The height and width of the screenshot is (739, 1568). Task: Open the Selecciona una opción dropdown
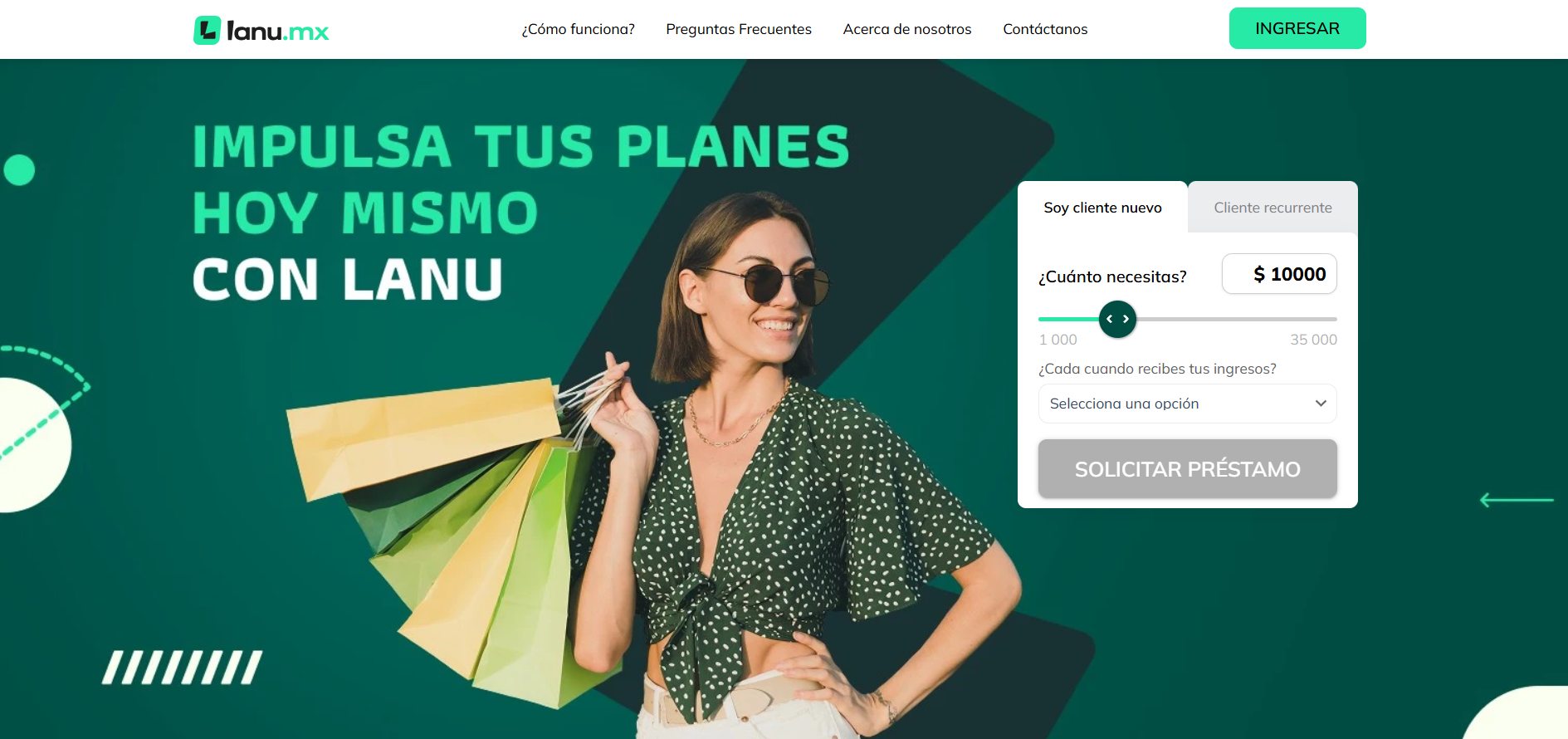[x=1188, y=404]
